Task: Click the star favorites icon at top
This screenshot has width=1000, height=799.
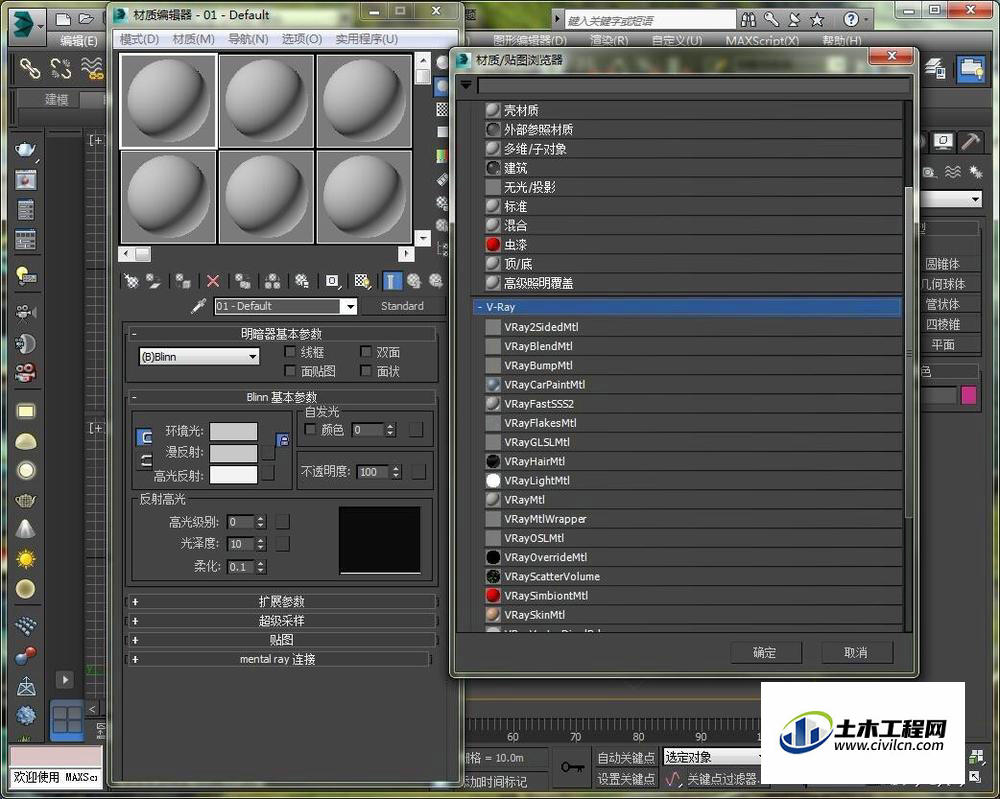Action: tap(817, 20)
